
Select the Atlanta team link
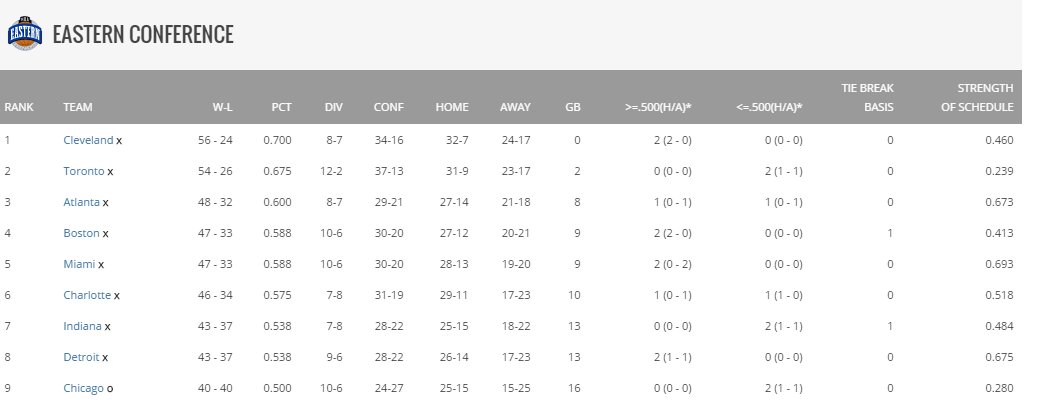81,202
